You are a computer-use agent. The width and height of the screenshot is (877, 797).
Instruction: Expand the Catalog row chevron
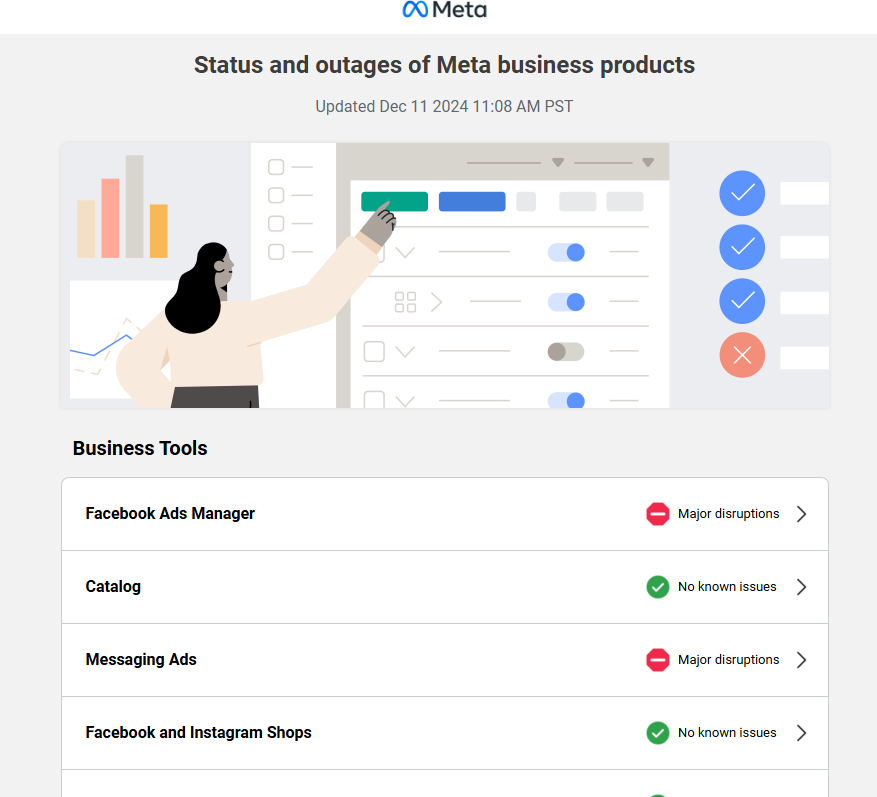point(801,587)
